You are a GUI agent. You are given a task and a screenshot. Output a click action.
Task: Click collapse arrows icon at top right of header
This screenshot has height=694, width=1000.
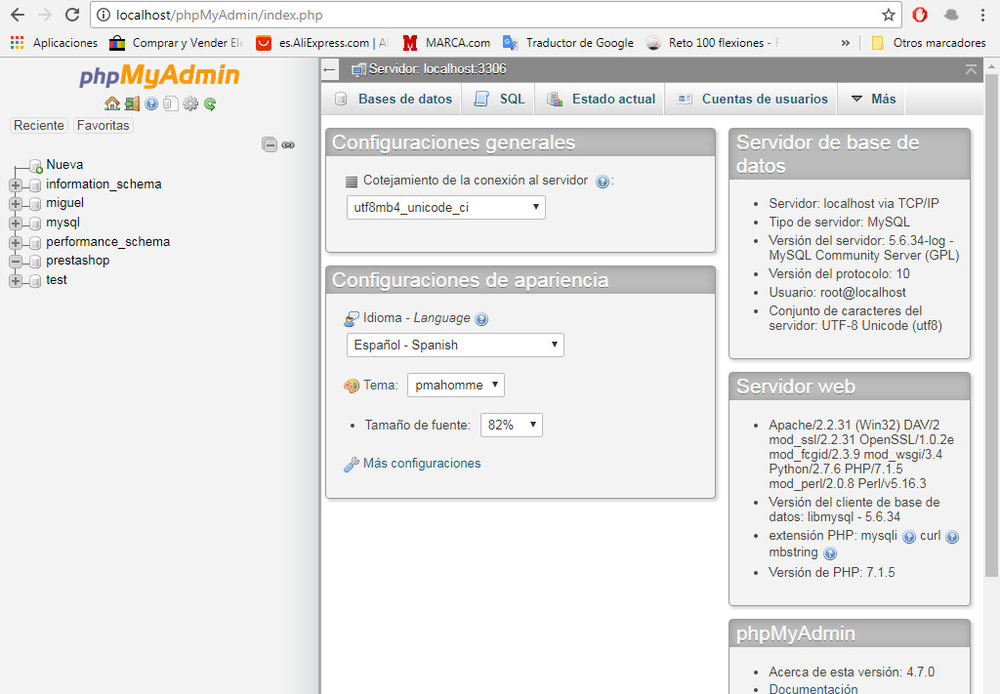(971, 70)
